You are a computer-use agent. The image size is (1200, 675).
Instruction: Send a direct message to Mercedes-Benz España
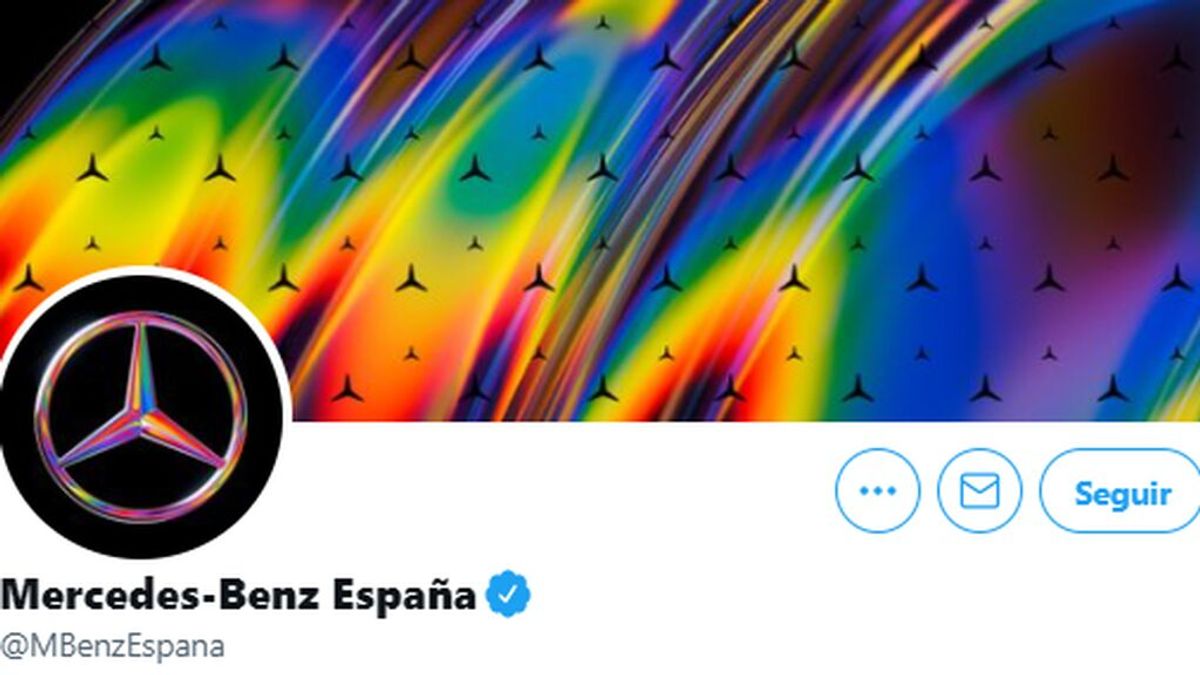[980, 491]
